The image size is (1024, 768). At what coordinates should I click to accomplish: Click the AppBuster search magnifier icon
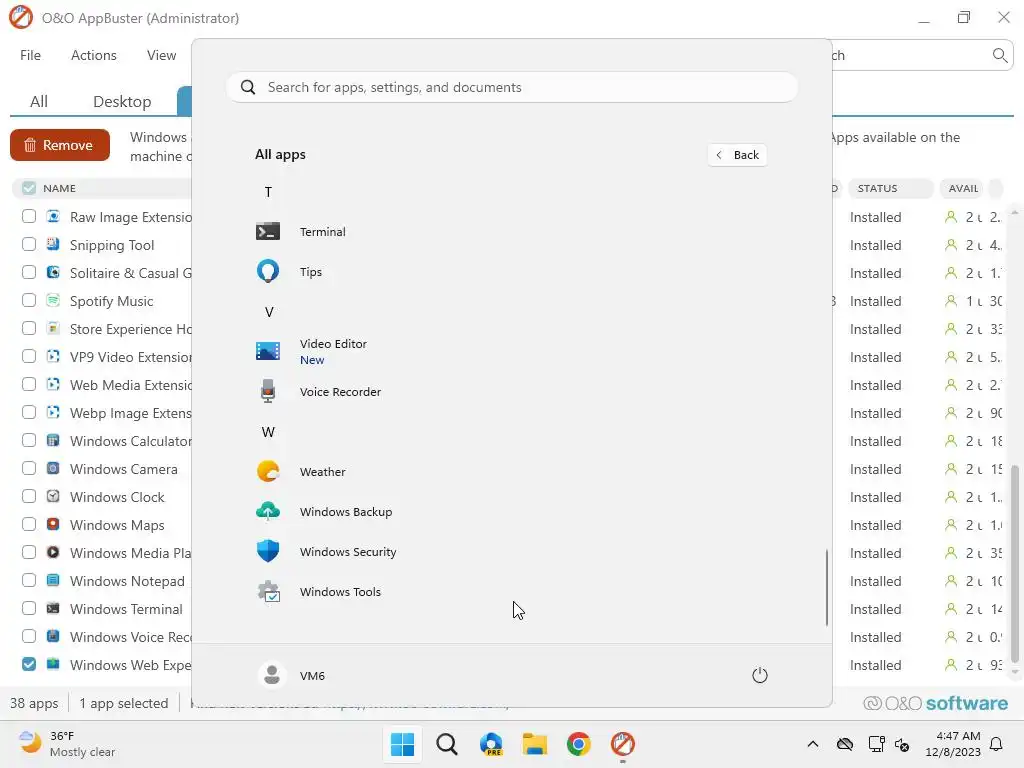coord(1000,56)
